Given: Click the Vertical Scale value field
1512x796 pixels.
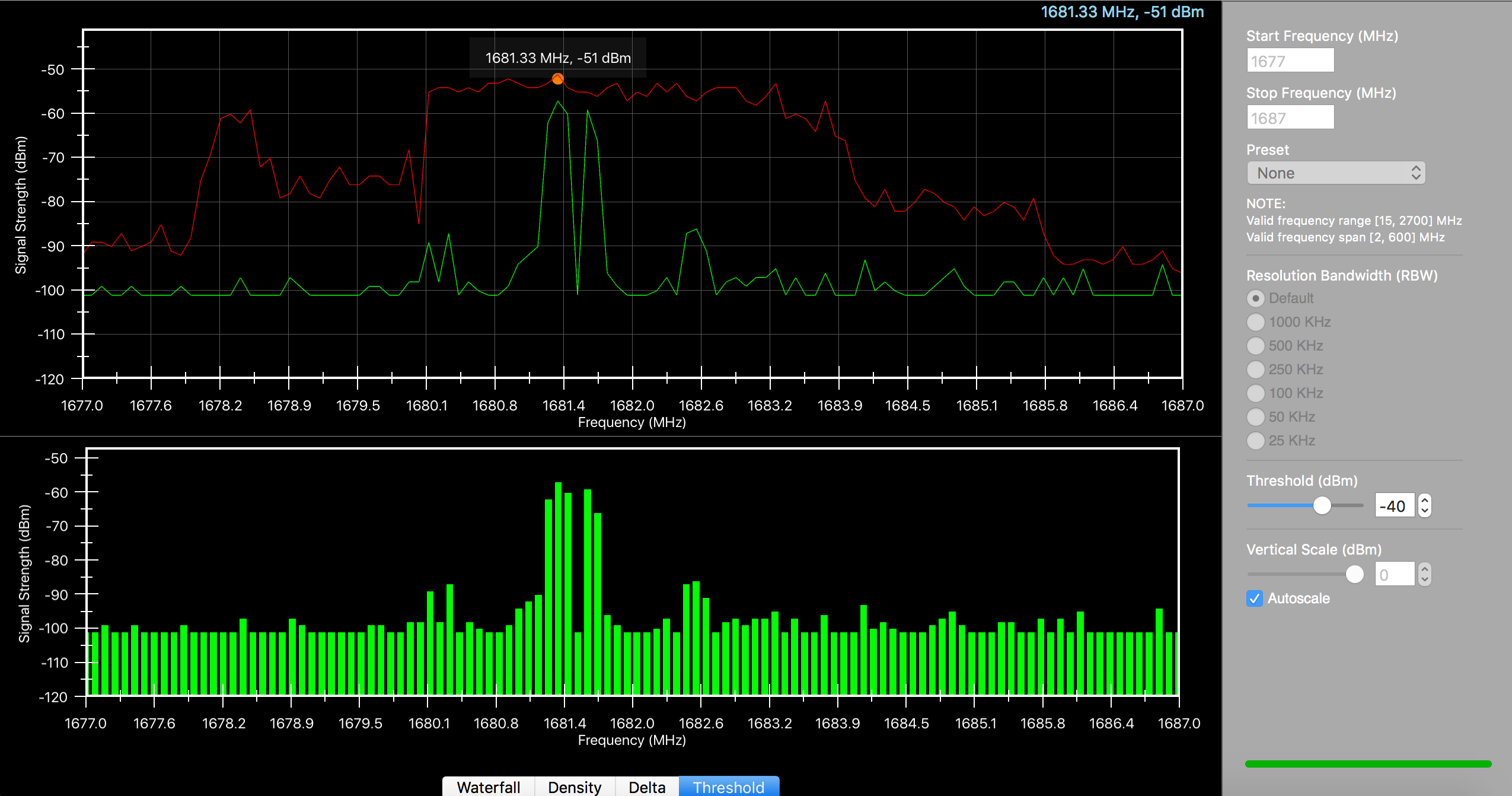Looking at the screenshot, I should coord(1395,574).
